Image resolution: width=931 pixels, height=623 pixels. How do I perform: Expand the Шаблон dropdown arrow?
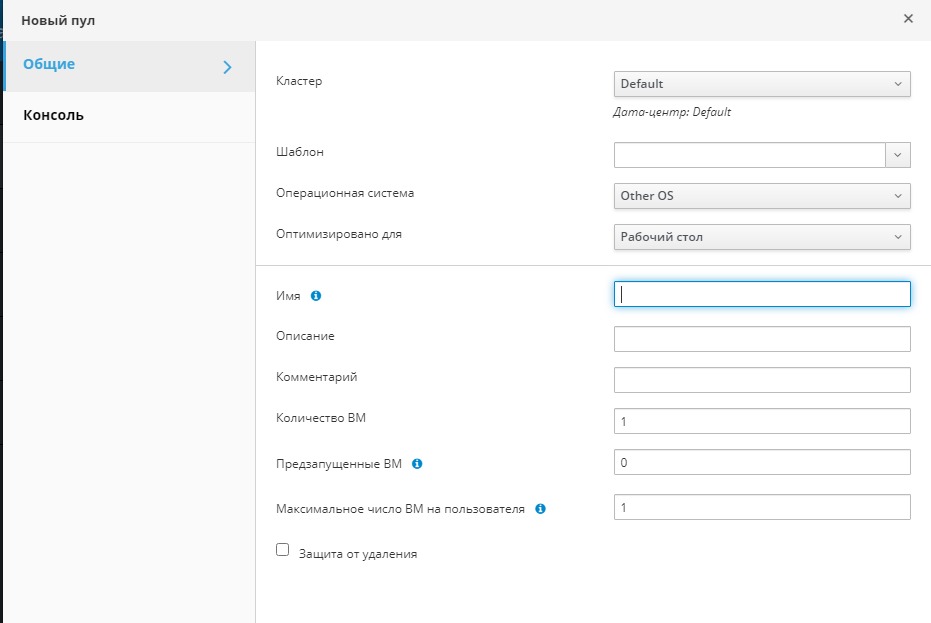click(897, 154)
